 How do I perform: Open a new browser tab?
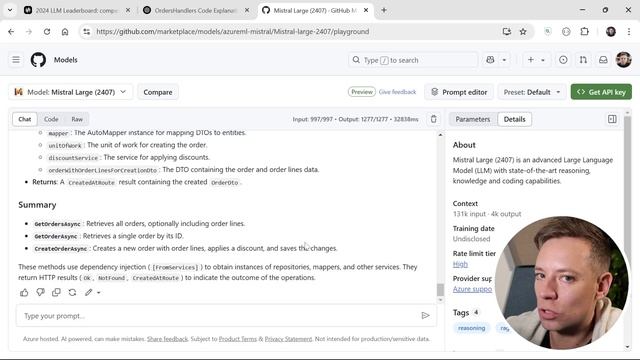(384, 10)
